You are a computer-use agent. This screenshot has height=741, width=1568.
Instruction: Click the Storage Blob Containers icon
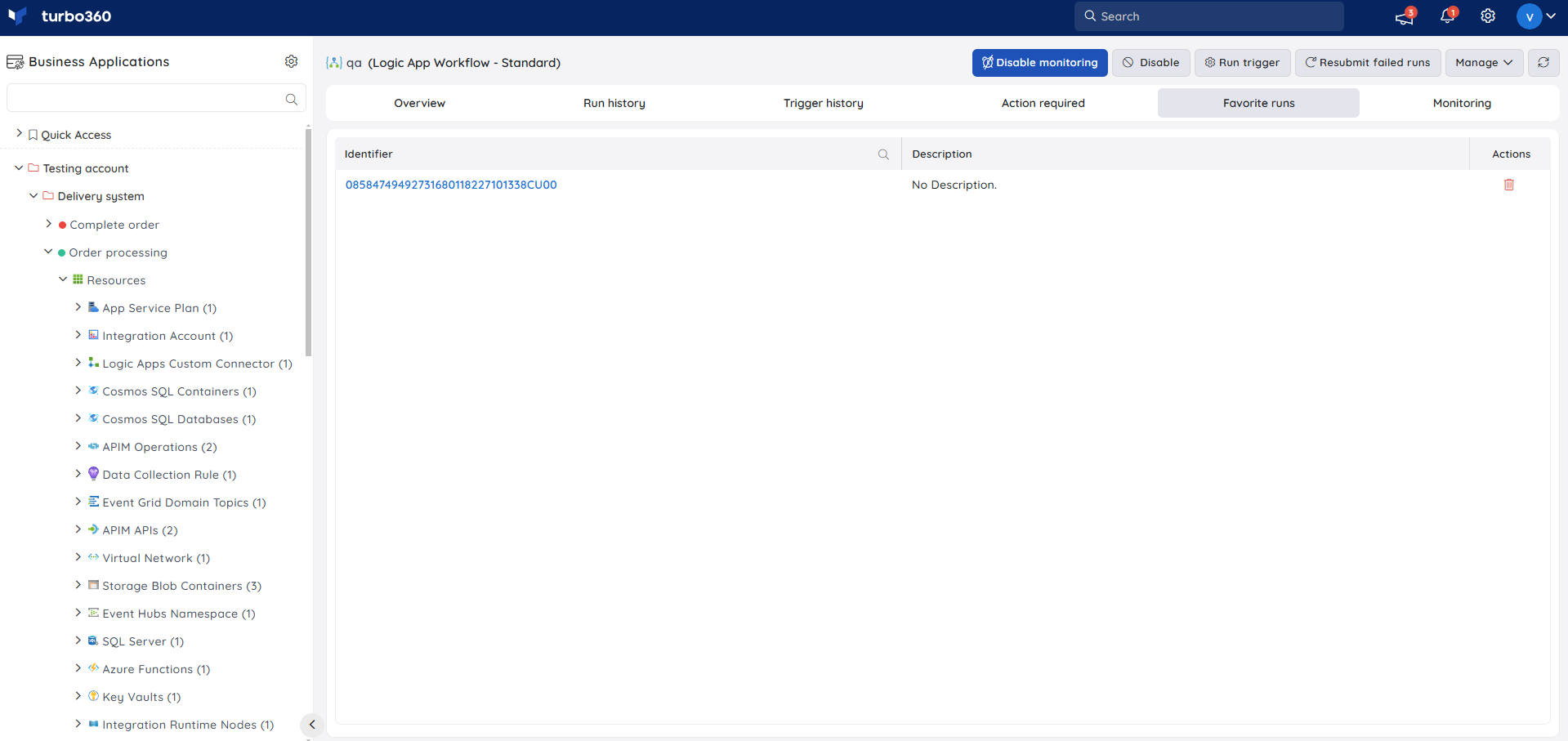[x=93, y=585]
